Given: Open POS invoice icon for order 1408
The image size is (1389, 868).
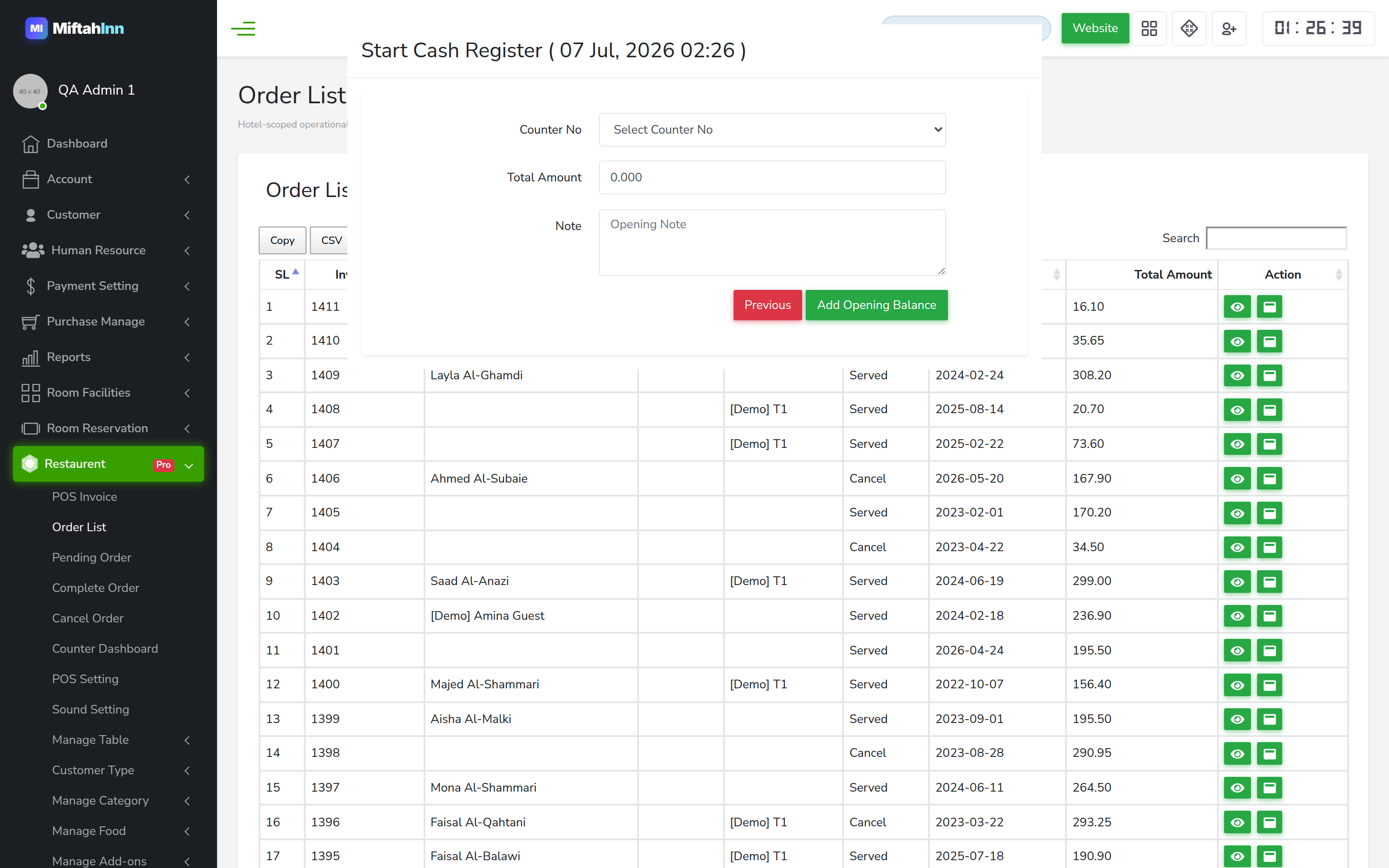Looking at the screenshot, I should pyautogui.click(x=1269, y=410).
